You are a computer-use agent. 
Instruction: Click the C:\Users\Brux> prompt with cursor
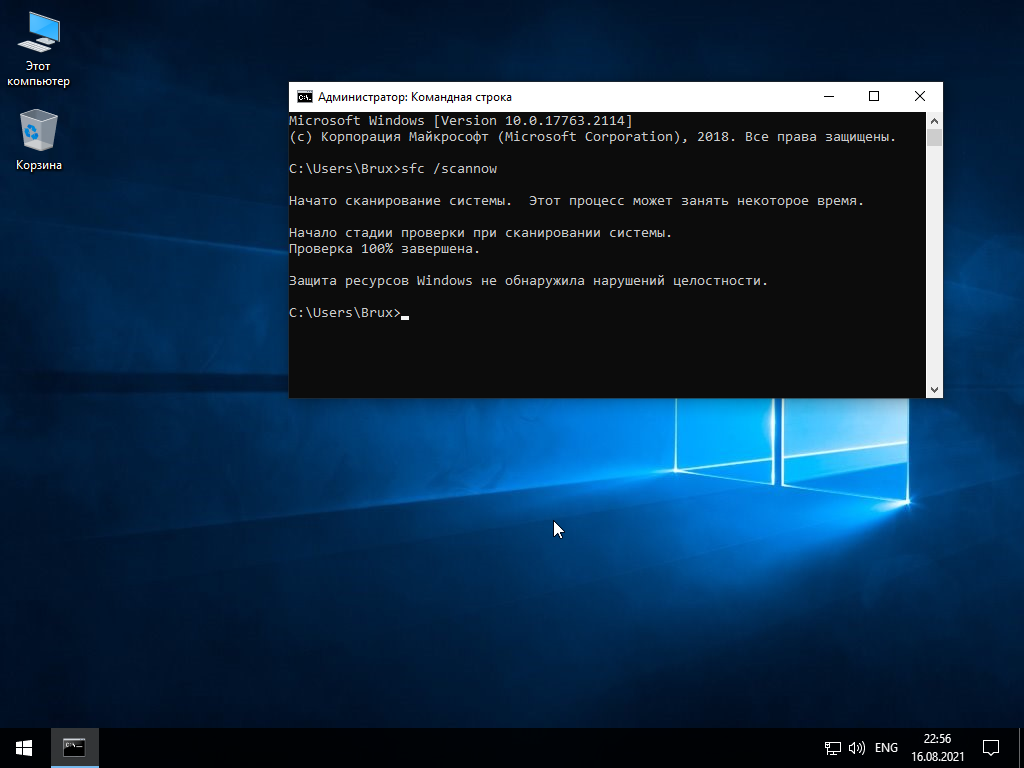click(x=344, y=313)
